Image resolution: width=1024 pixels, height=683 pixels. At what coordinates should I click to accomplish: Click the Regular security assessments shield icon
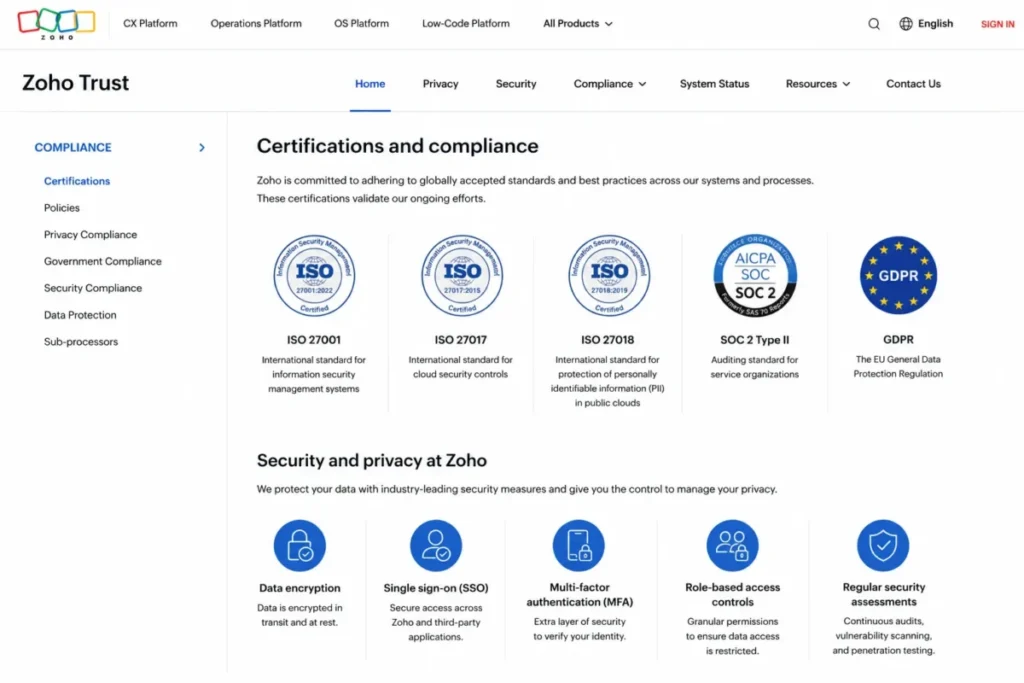pyautogui.click(x=883, y=545)
